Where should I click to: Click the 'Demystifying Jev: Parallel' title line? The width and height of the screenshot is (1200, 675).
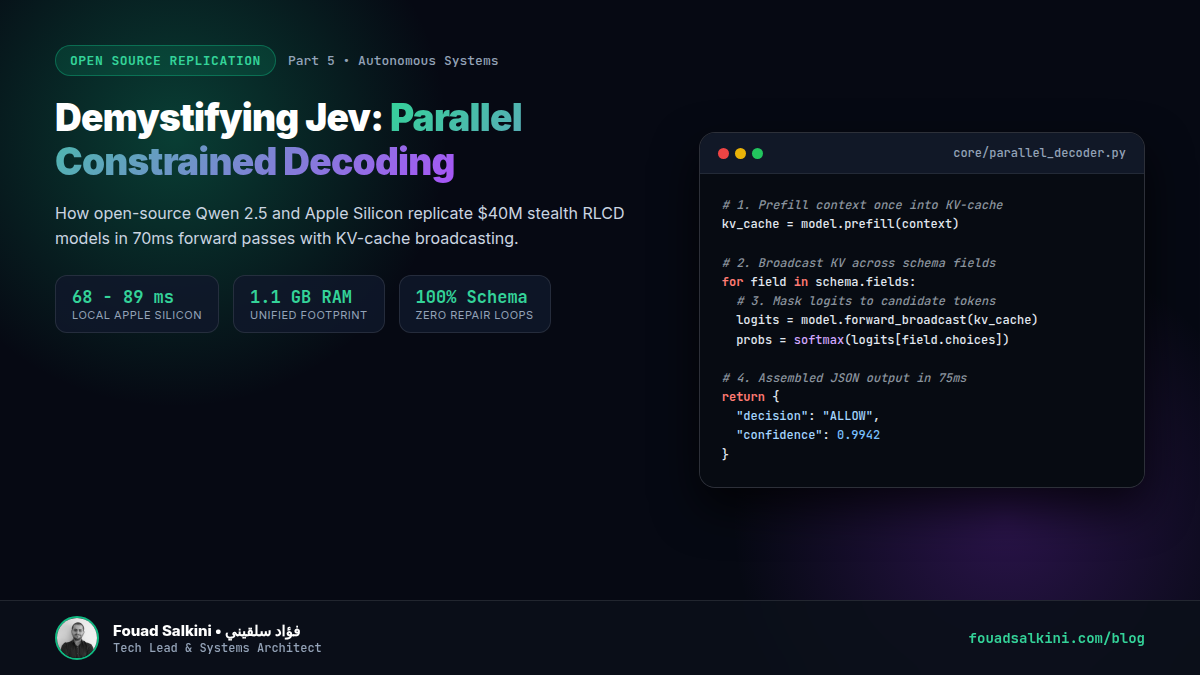click(x=289, y=118)
